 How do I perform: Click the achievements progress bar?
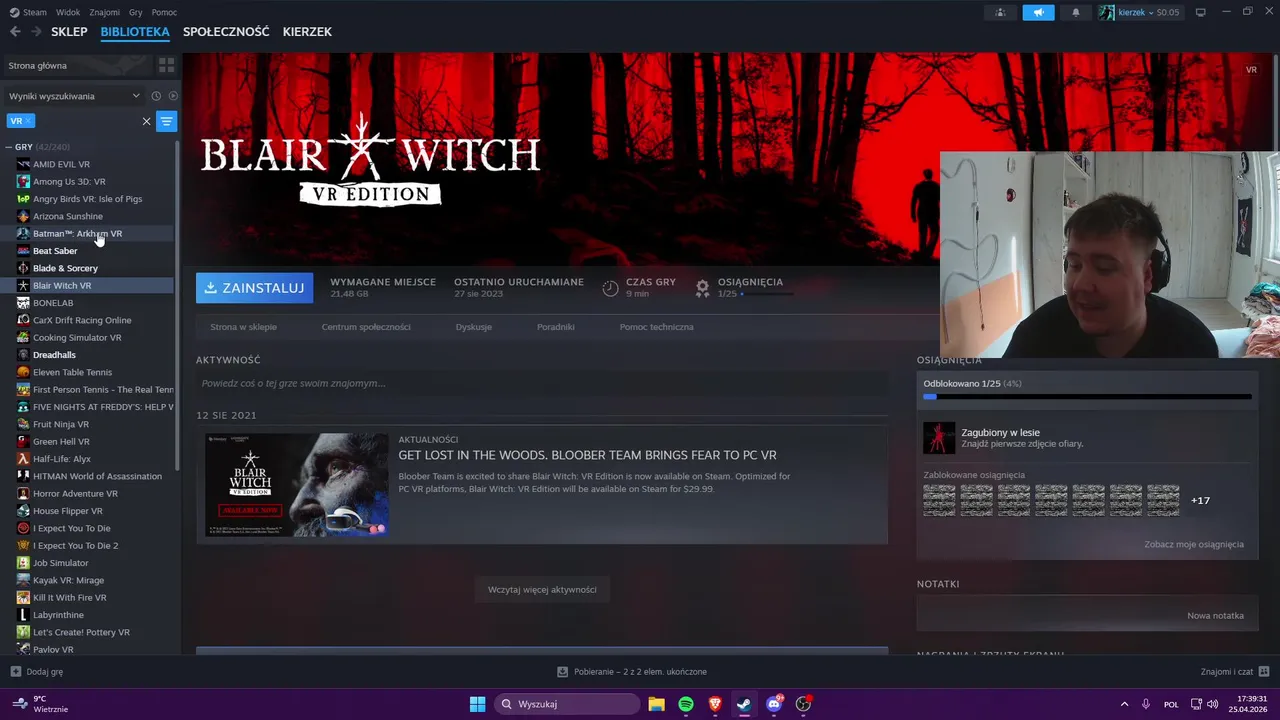click(1087, 397)
